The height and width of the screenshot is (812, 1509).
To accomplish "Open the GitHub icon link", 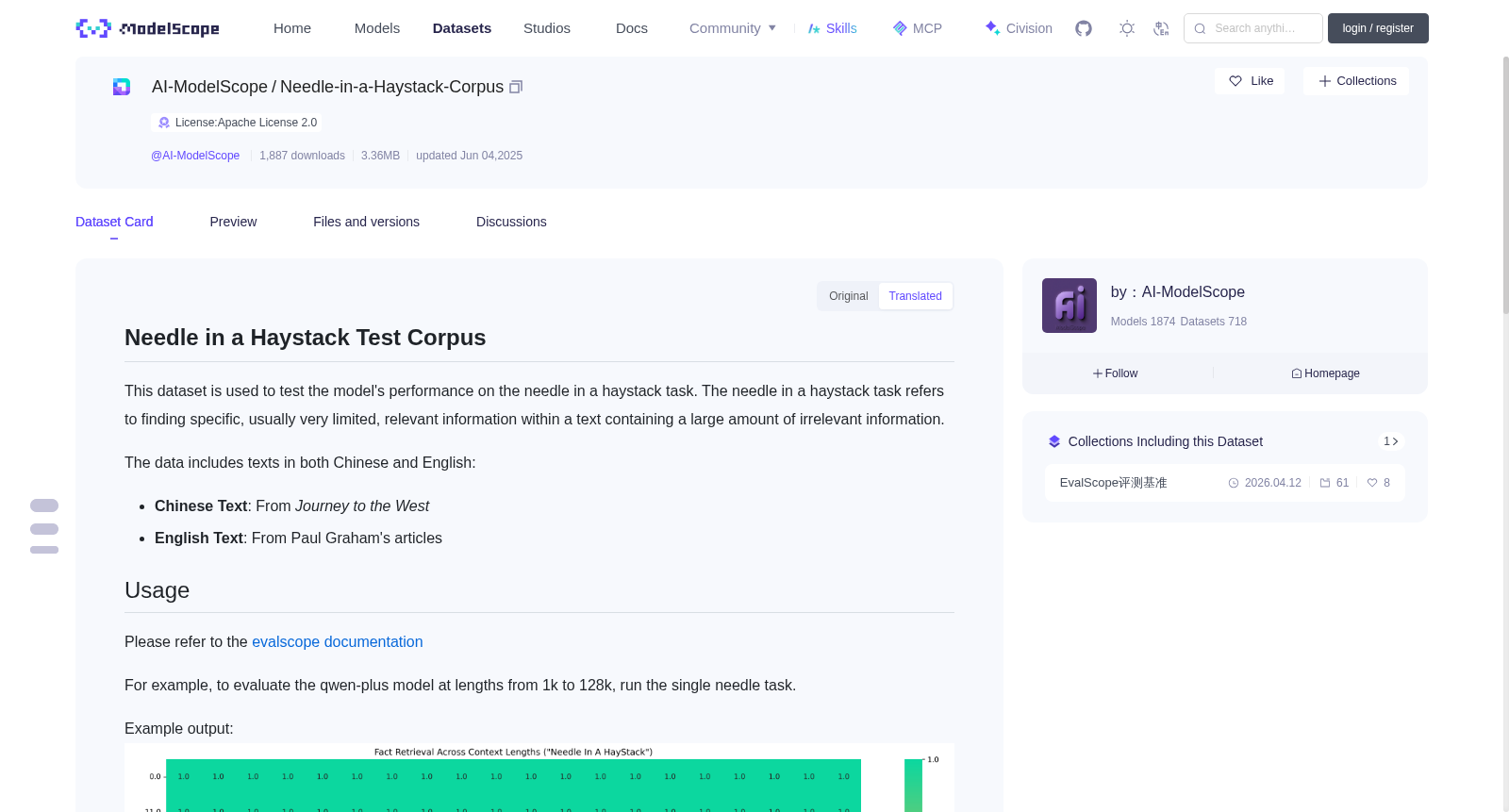I will click(1084, 28).
